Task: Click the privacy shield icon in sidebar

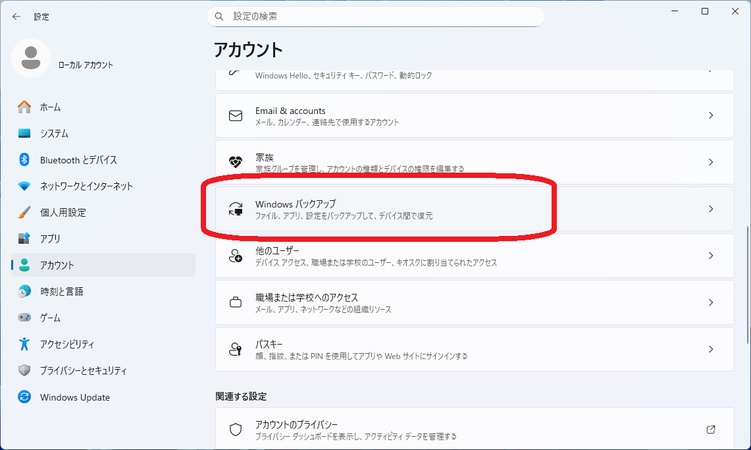Action: click(24, 370)
